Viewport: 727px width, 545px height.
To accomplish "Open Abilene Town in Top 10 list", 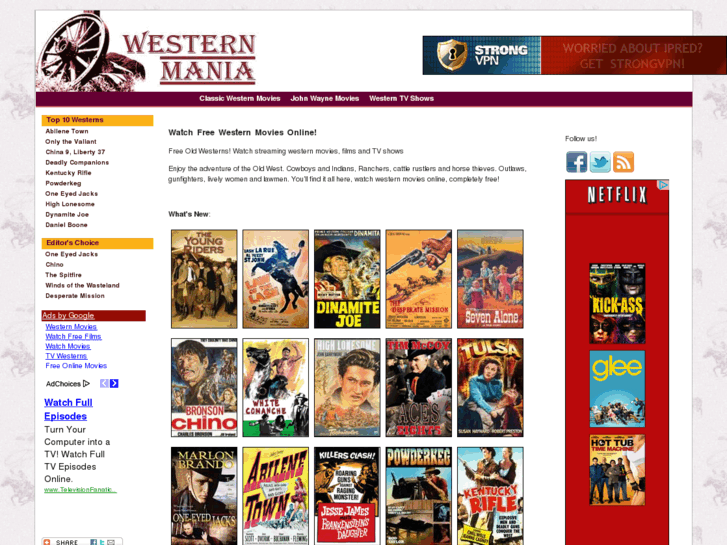I will coord(67,131).
